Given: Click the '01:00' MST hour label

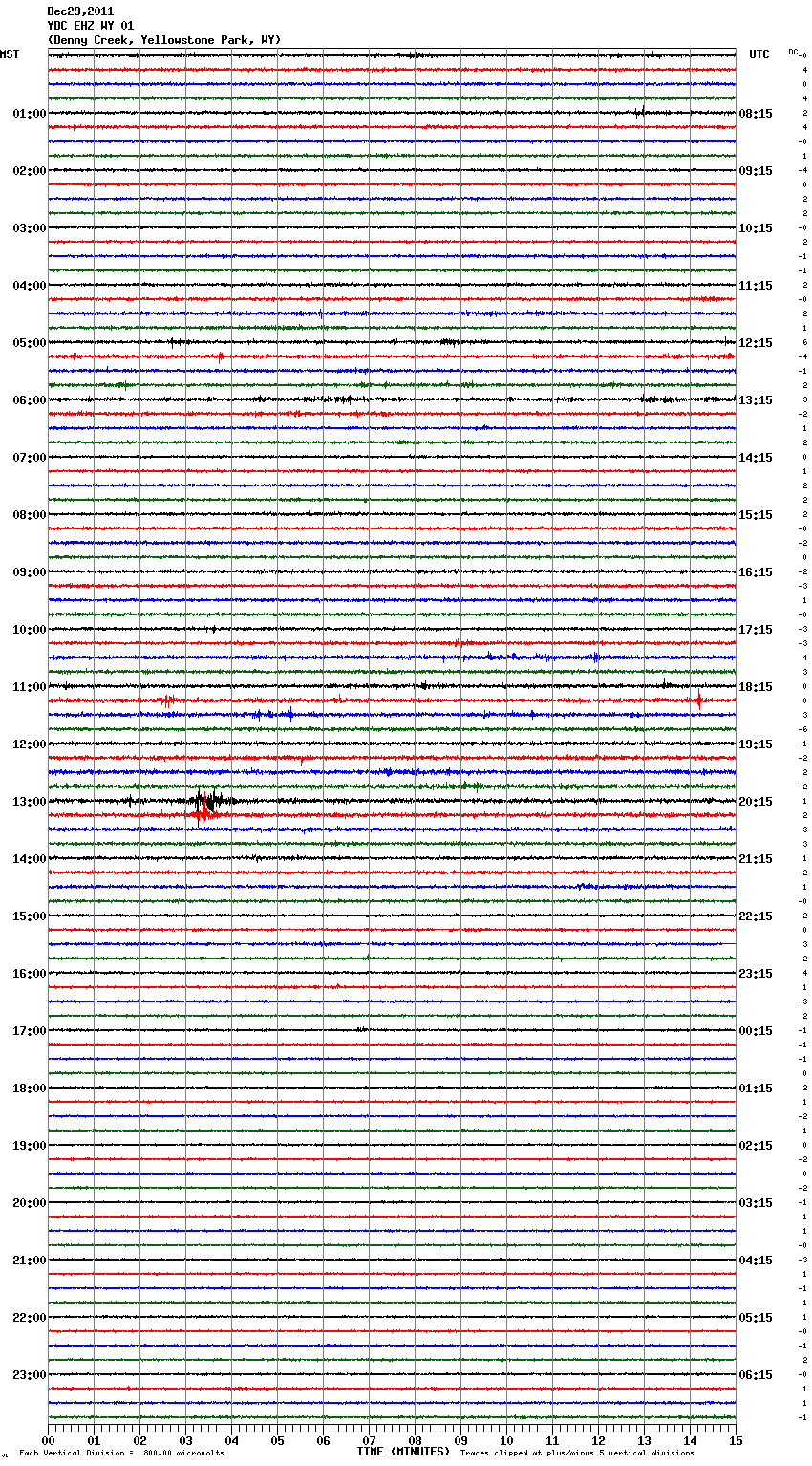Looking at the screenshot, I should 30,114.
